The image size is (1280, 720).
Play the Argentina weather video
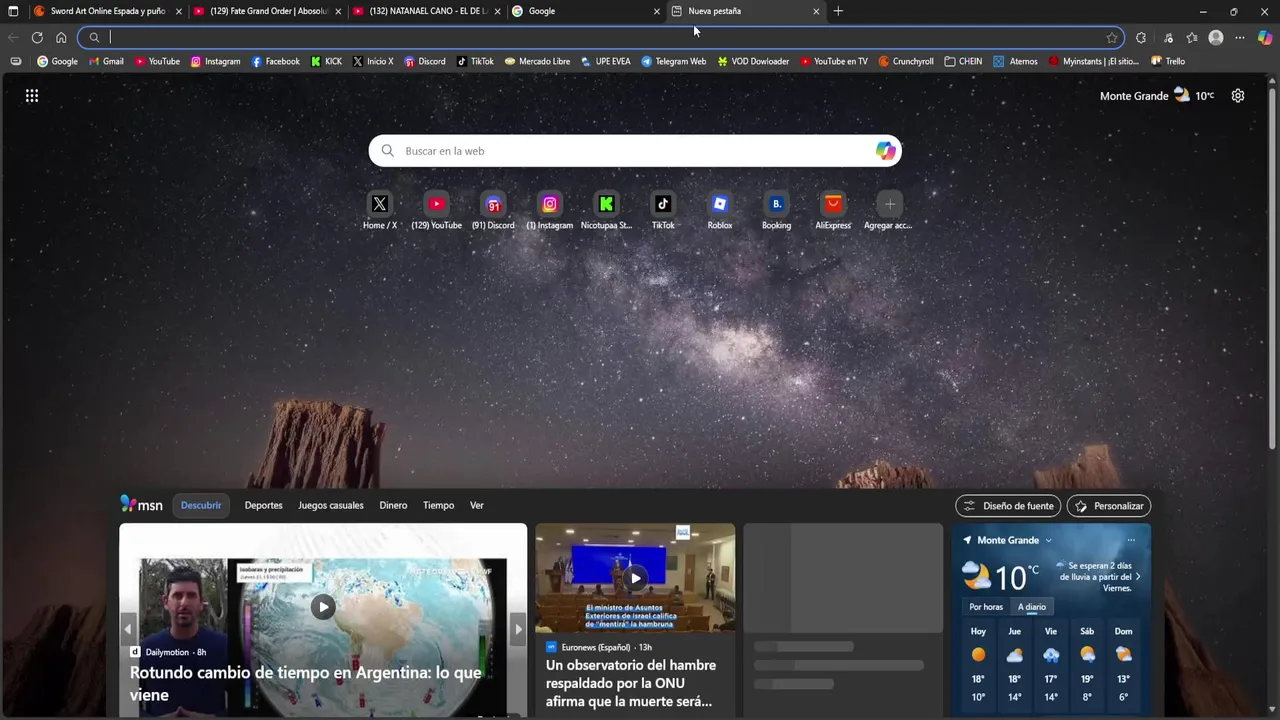[x=322, y=607]
